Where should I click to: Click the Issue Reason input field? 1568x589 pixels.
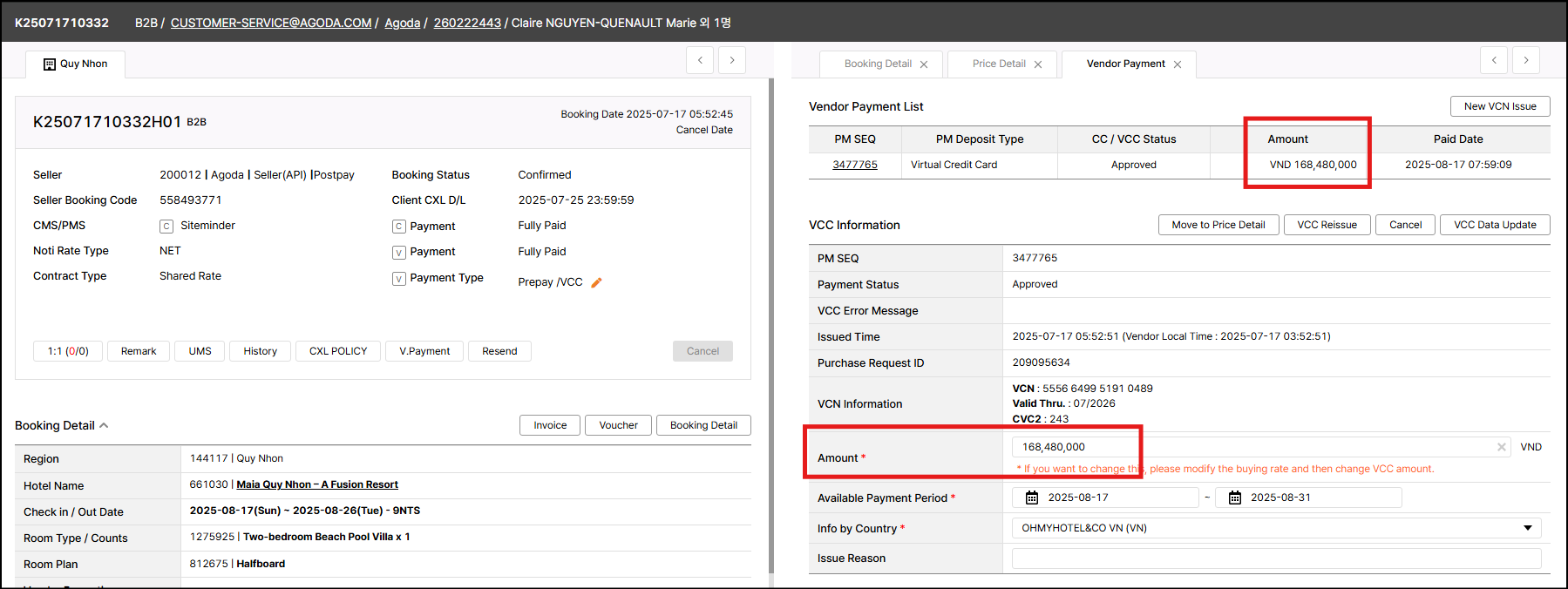(x=1276, y=559)
